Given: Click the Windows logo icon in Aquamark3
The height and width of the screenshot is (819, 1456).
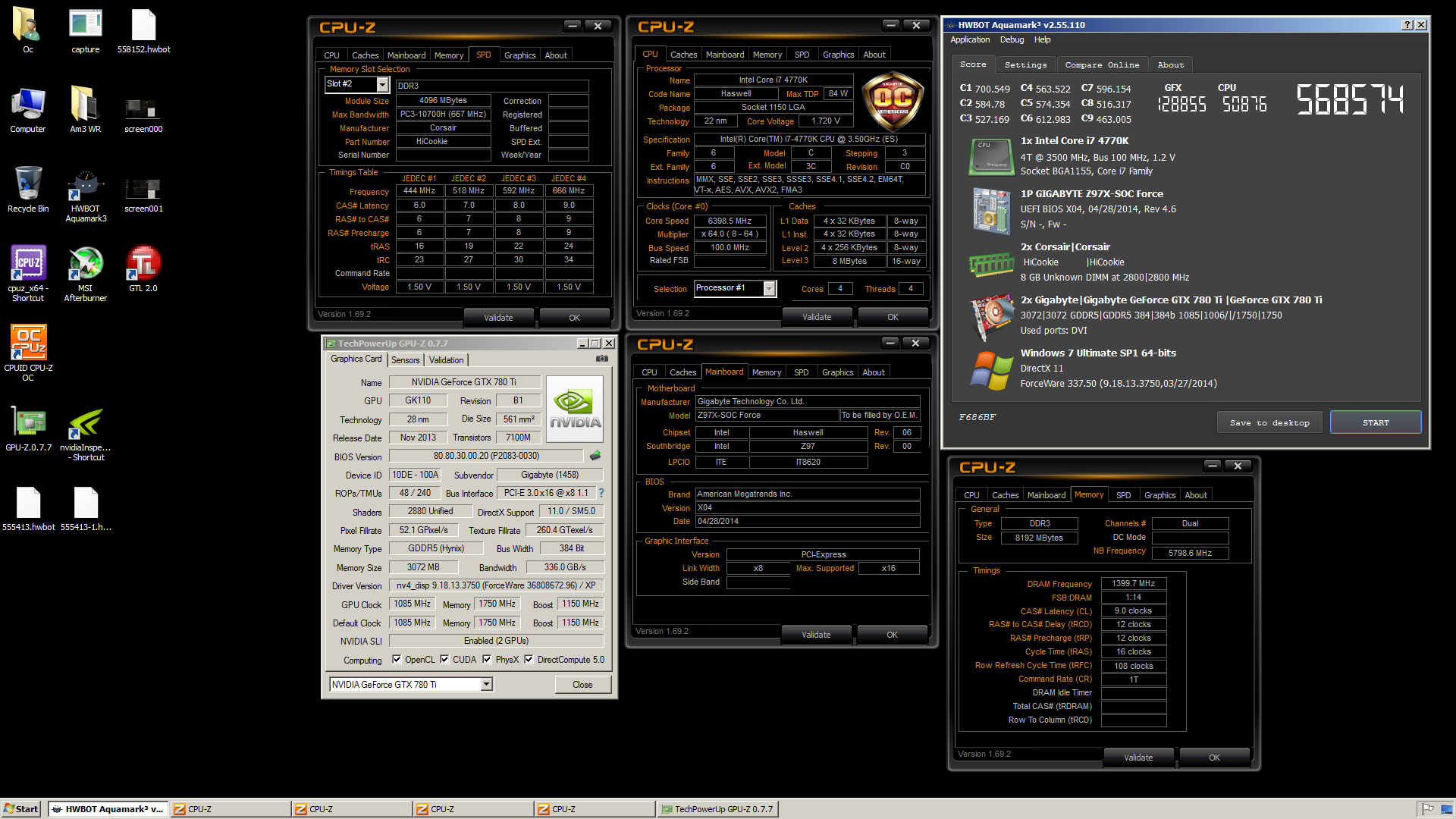Looking at the screenshot, I should 991,370.
